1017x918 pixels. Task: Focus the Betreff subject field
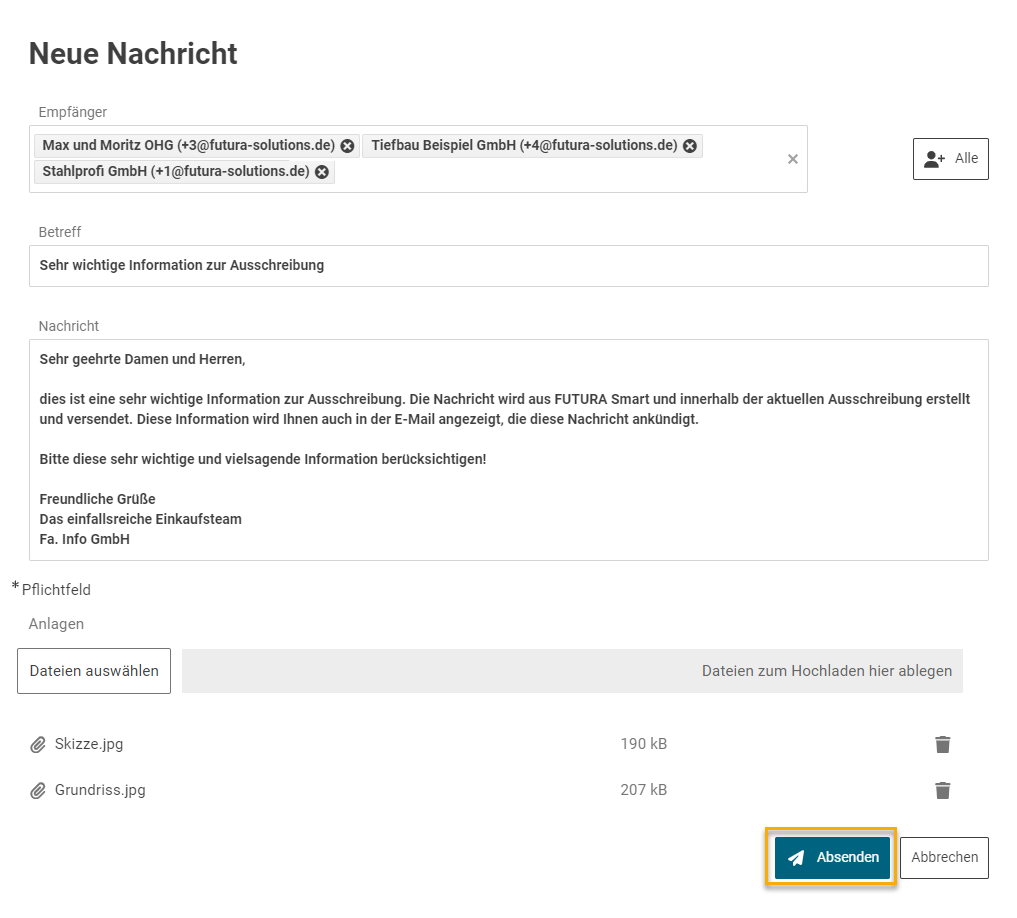point(508,266)
